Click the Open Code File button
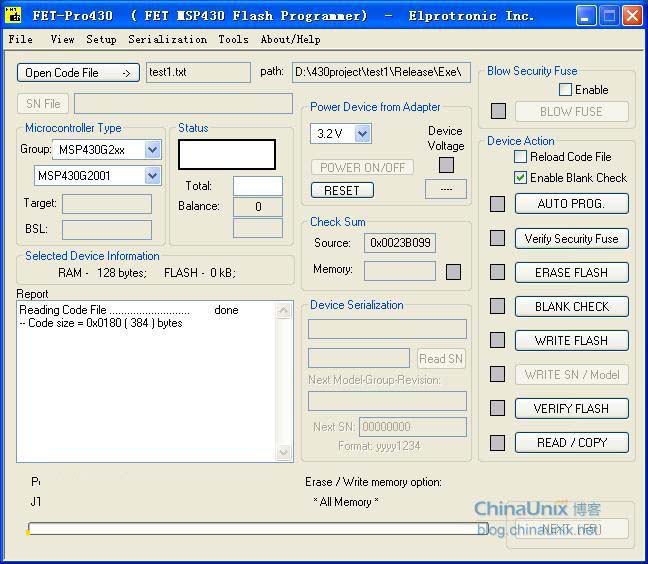Image resolution: width=648 pixels, height=564 pixels. click(x=78, y=73)
